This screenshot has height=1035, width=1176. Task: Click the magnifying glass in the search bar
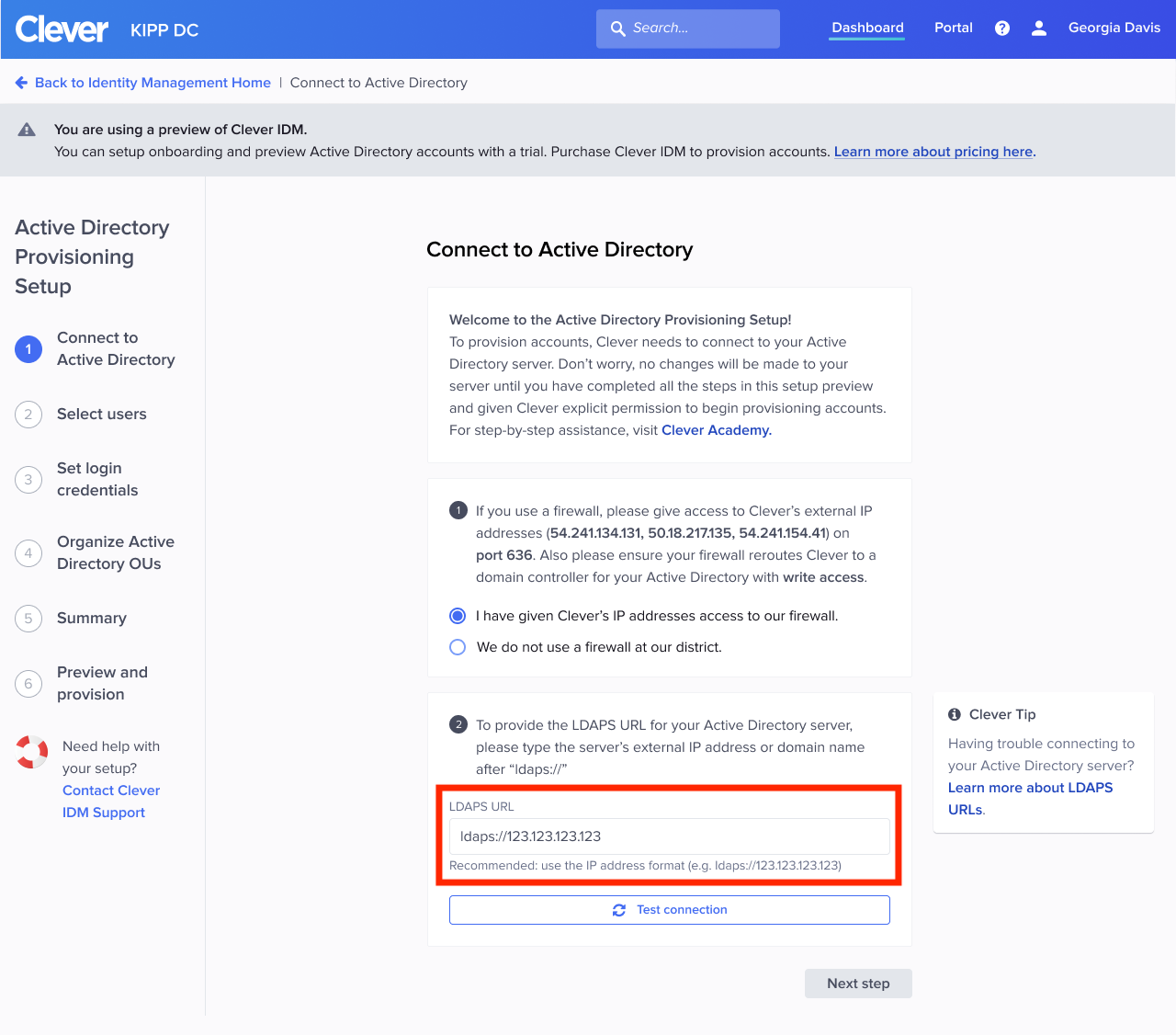618,28
